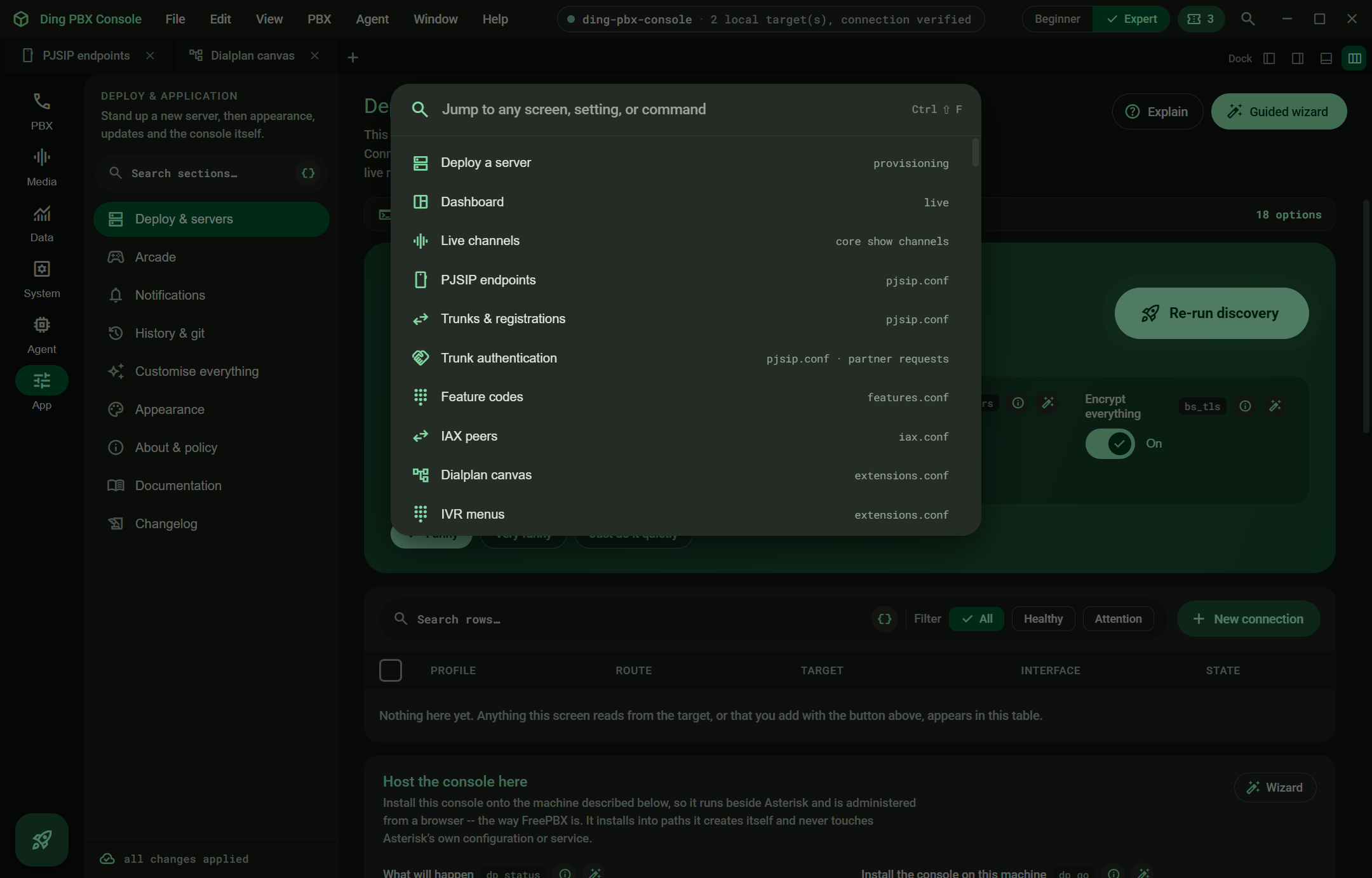
Task: Close the Dialplan canvas tab
Action: coord(314,56)
